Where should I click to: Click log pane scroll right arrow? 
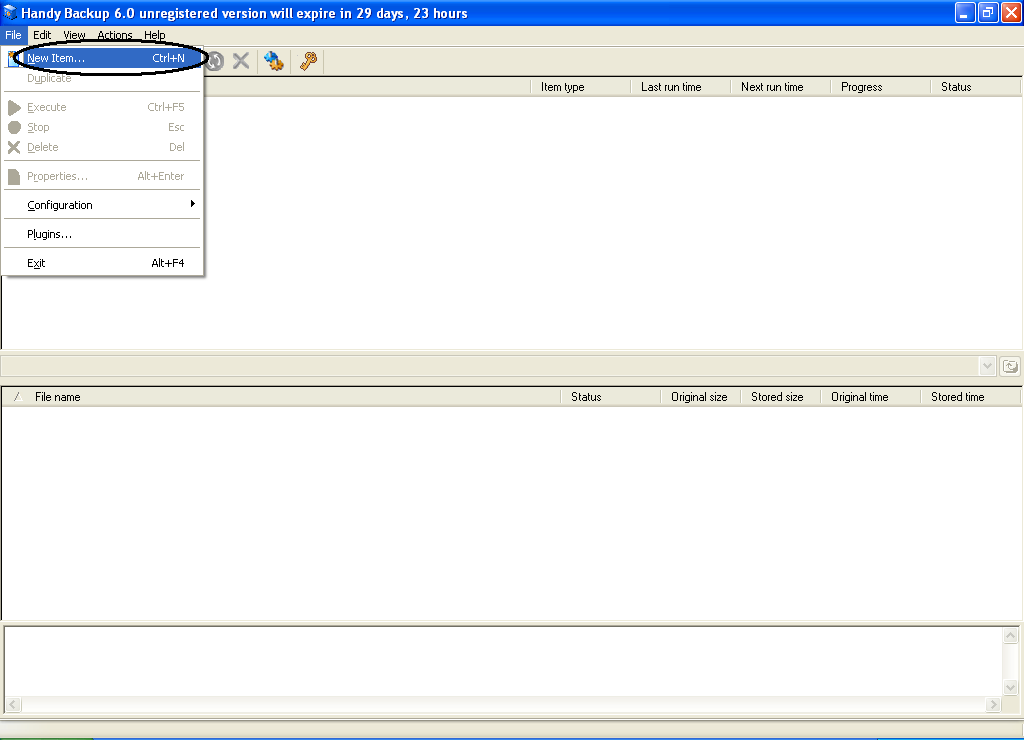pos(993,704)
